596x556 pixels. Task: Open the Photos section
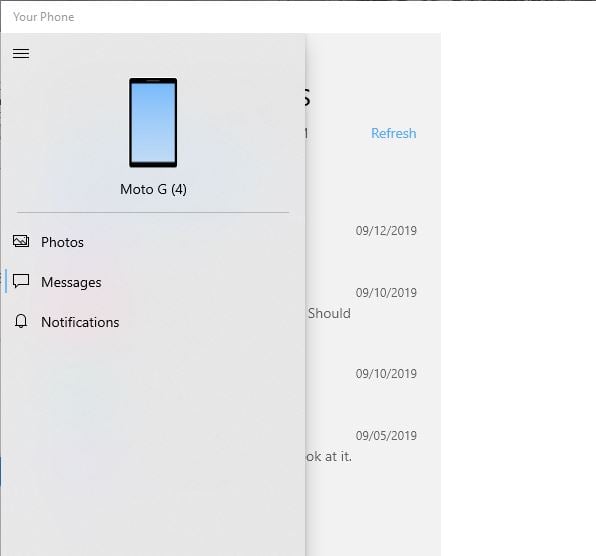pyautogui.click(x=153, y=242)
